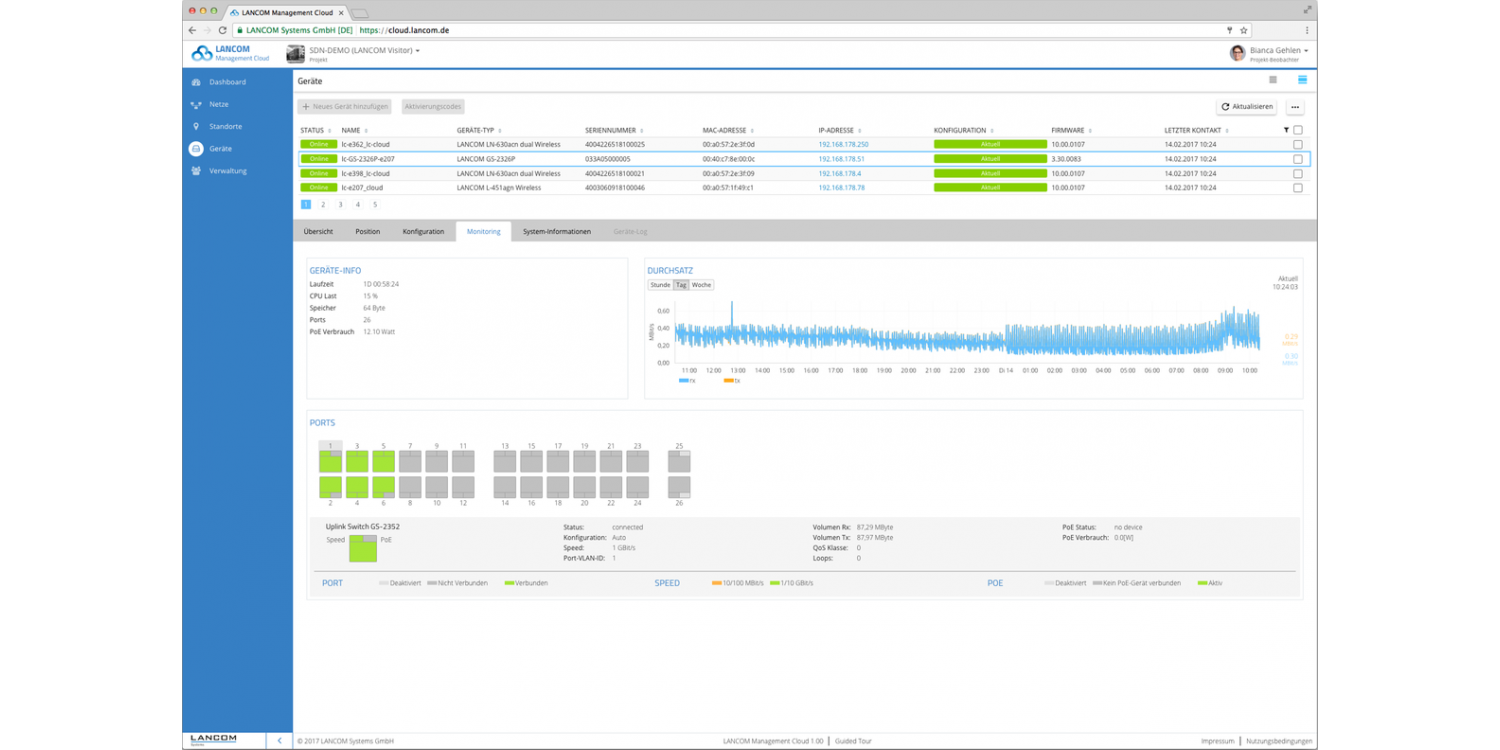Sort the table by FIRMWARE column
This screenshot has width=1500, height=750.
(x=1072, y=130)
